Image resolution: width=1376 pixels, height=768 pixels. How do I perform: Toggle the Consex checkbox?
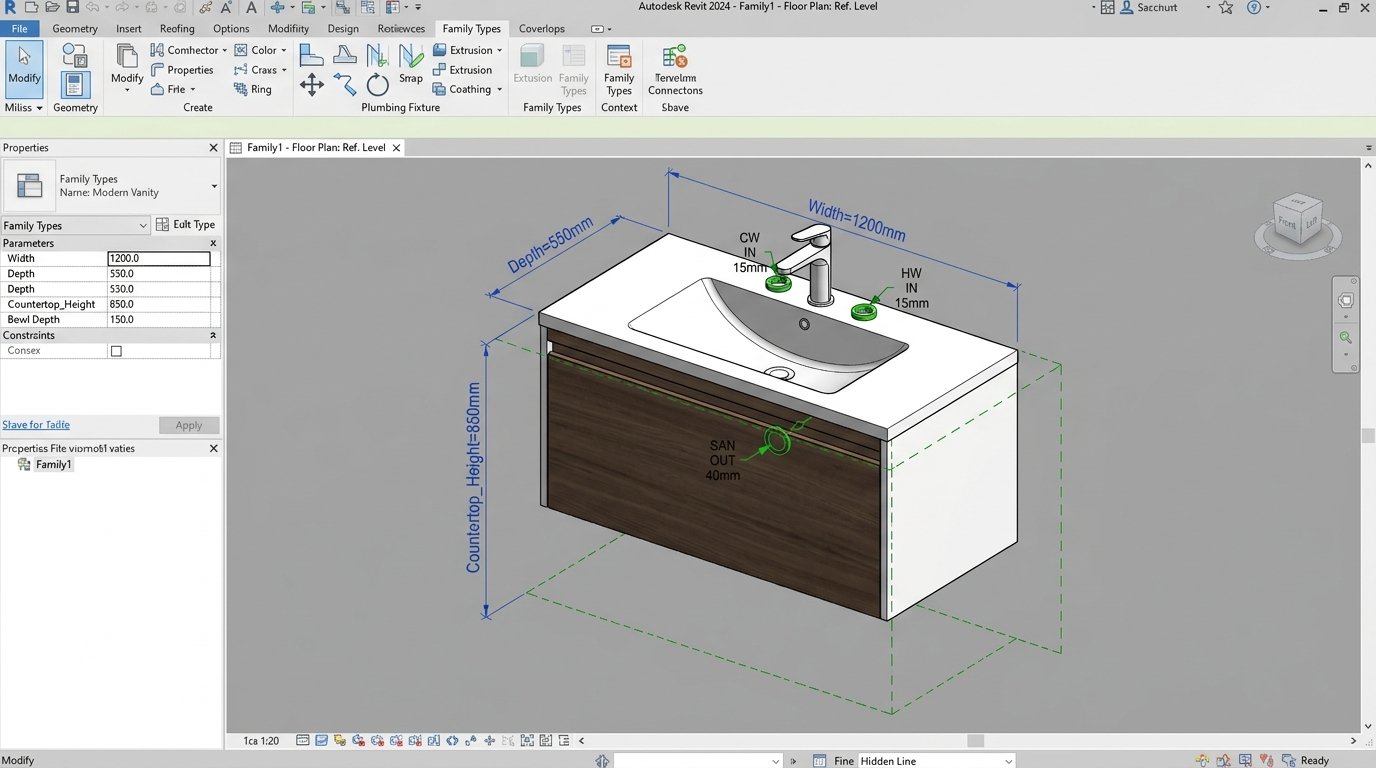[x=116, y=351]
